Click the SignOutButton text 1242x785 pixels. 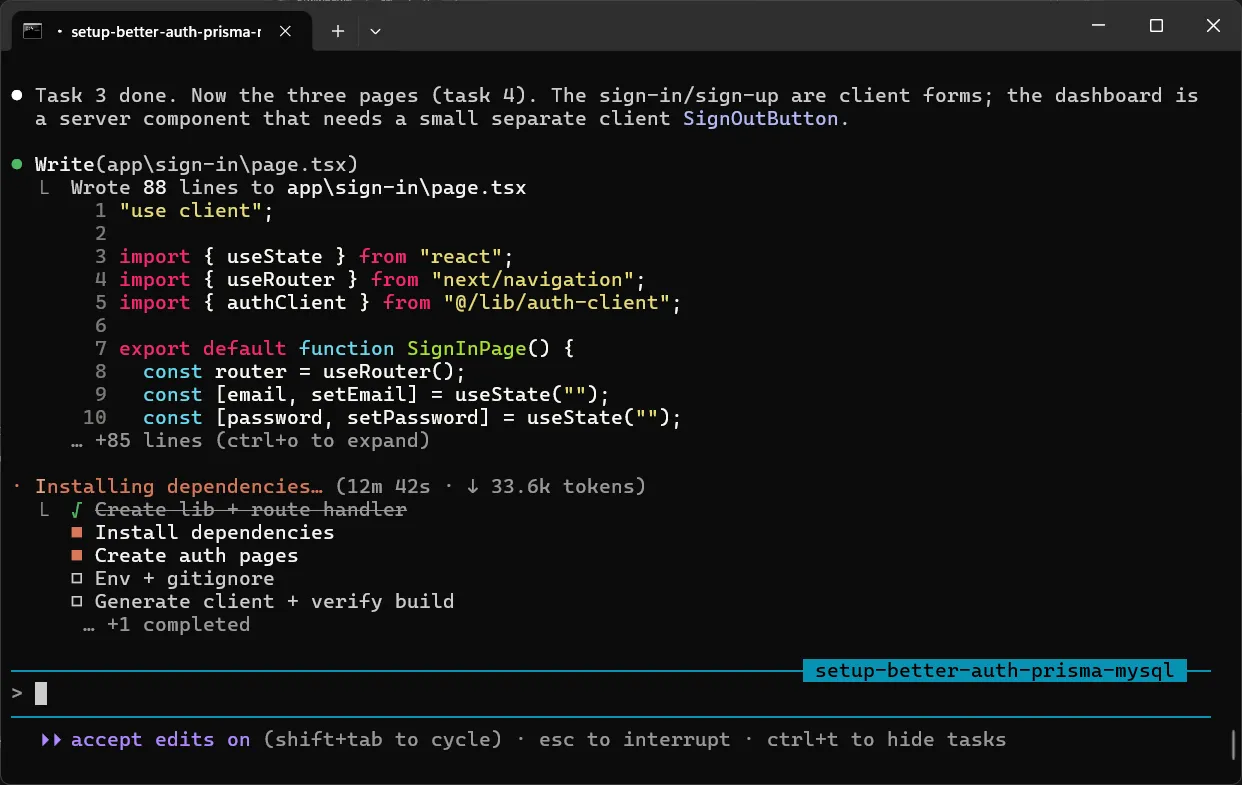[x=760, y=118]
